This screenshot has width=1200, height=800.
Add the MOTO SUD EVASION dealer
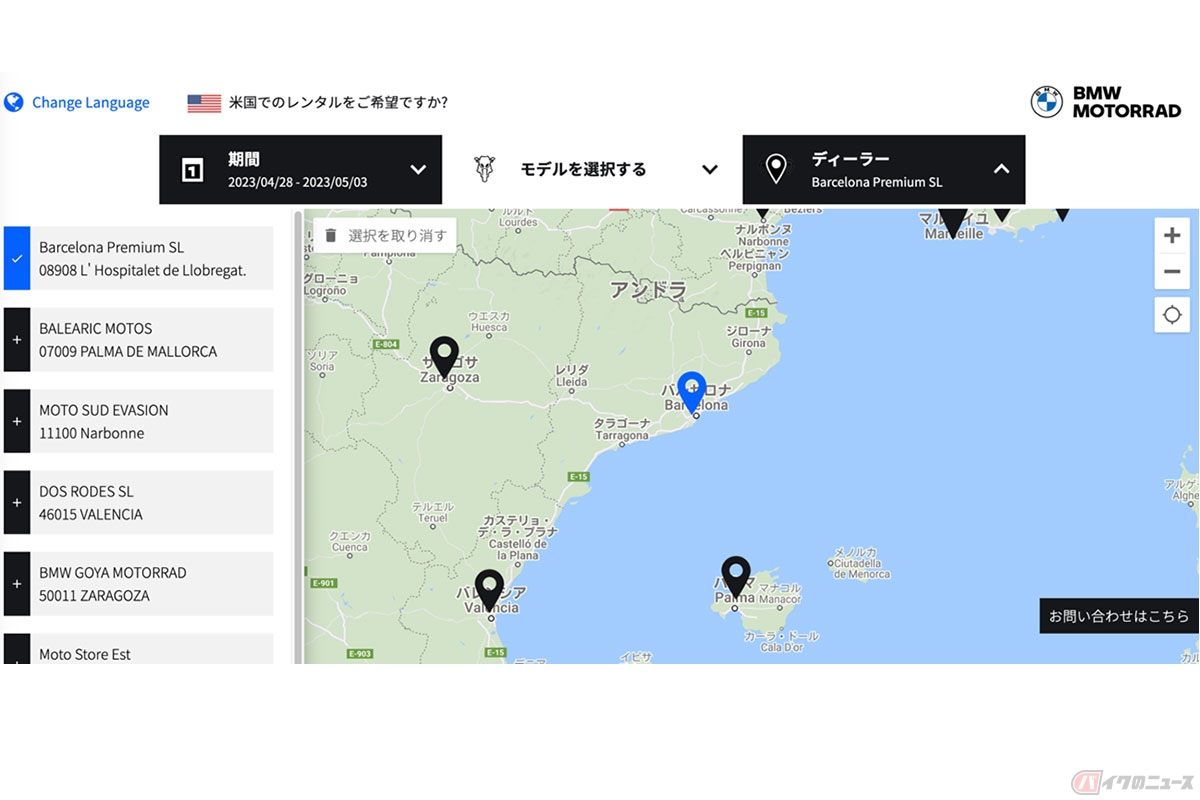click(17, 421)
